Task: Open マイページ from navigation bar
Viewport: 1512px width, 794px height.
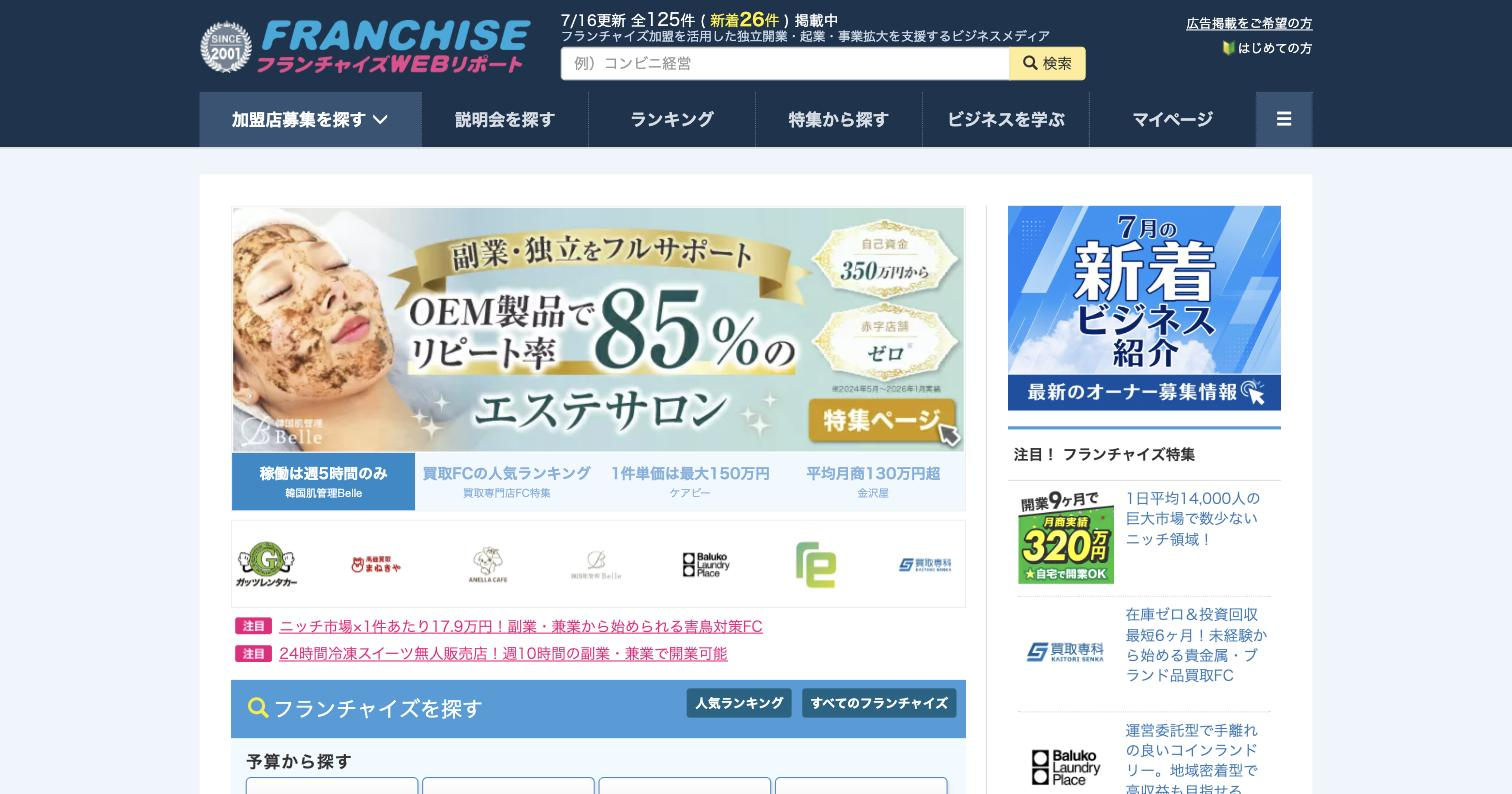Action: click(x=1173, y=119)
